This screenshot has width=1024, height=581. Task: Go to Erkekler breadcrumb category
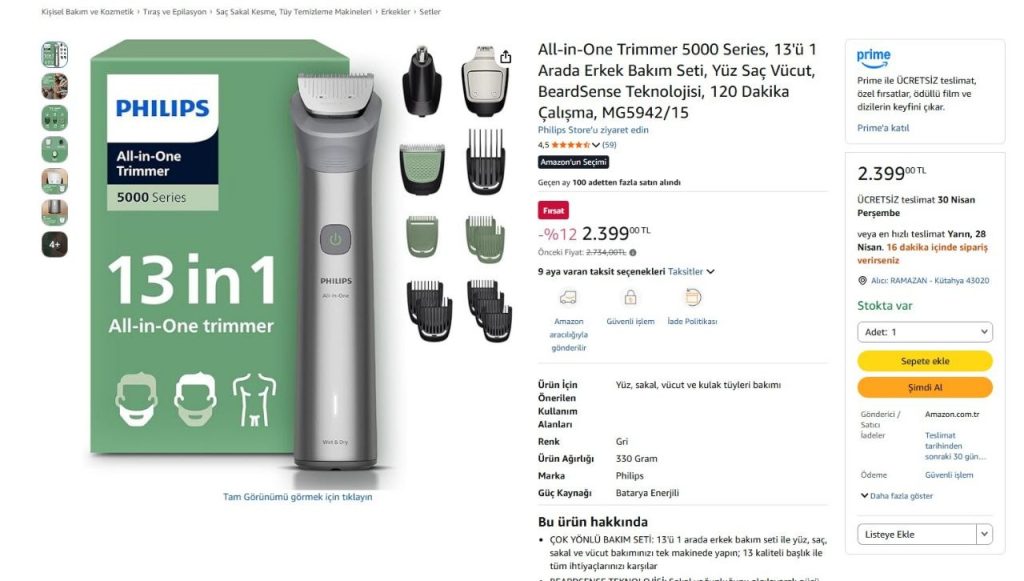(396, 12)
